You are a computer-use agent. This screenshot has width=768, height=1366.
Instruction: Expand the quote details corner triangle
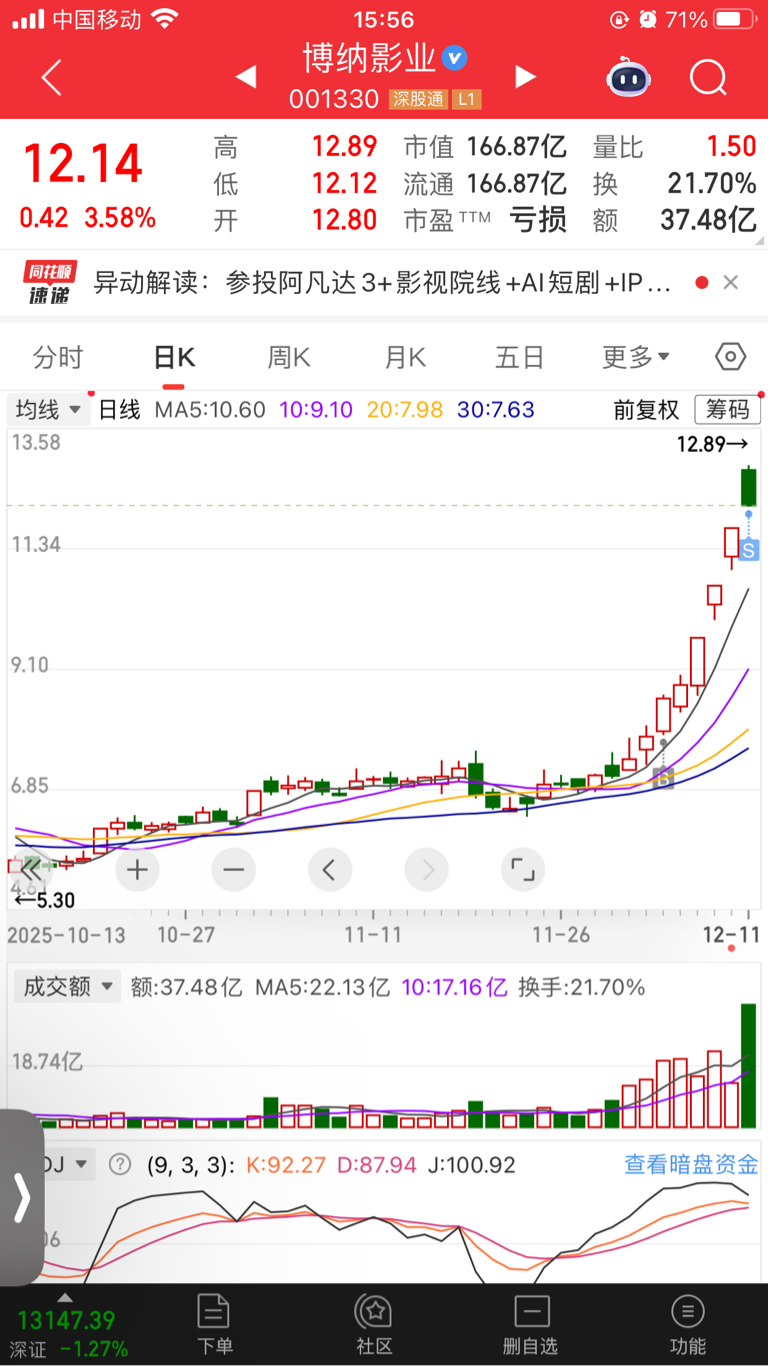760,241
